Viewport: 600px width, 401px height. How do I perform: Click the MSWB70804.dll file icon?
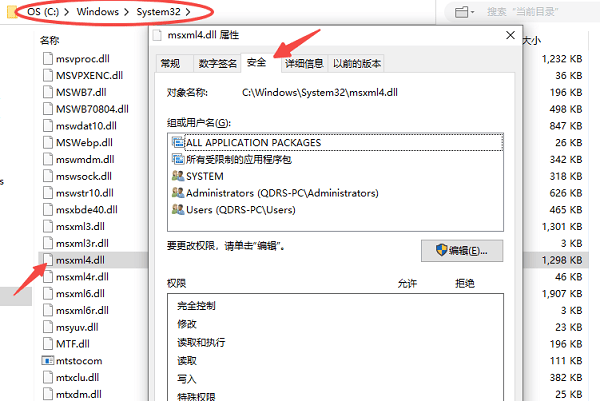(48, 109)
